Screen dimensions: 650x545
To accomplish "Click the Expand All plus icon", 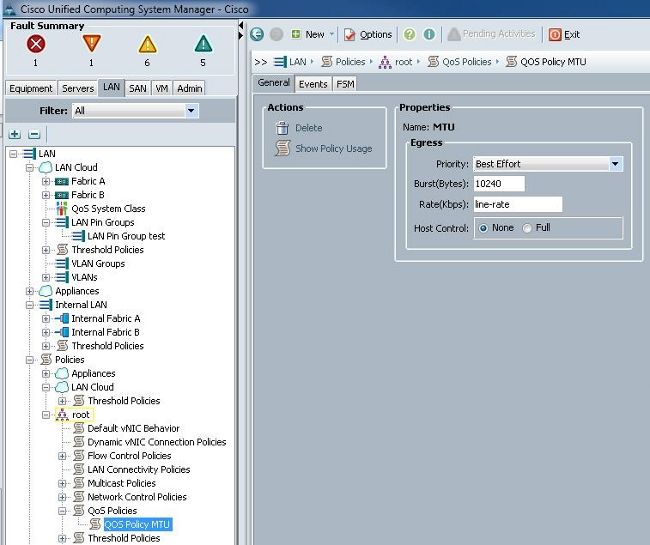I will pyautogui.click(x=15, y=134).
